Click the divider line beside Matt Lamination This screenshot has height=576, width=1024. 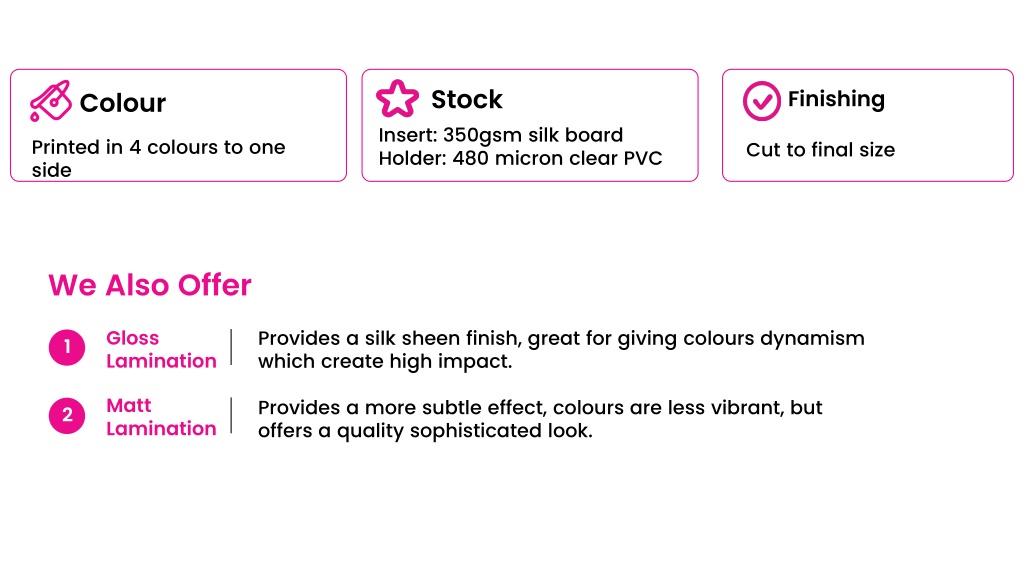(231, 415)
